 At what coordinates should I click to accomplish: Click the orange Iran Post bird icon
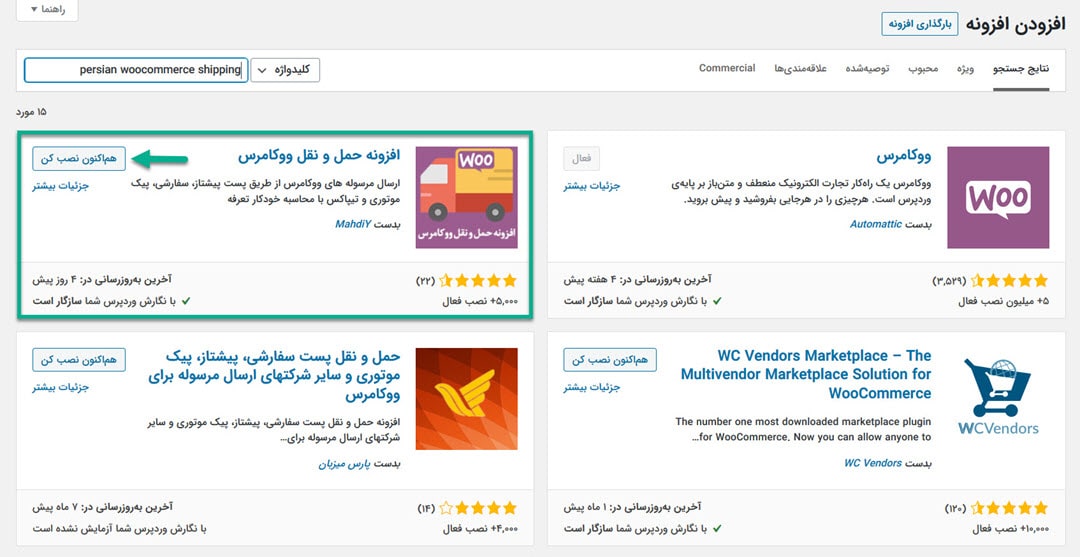466,398
